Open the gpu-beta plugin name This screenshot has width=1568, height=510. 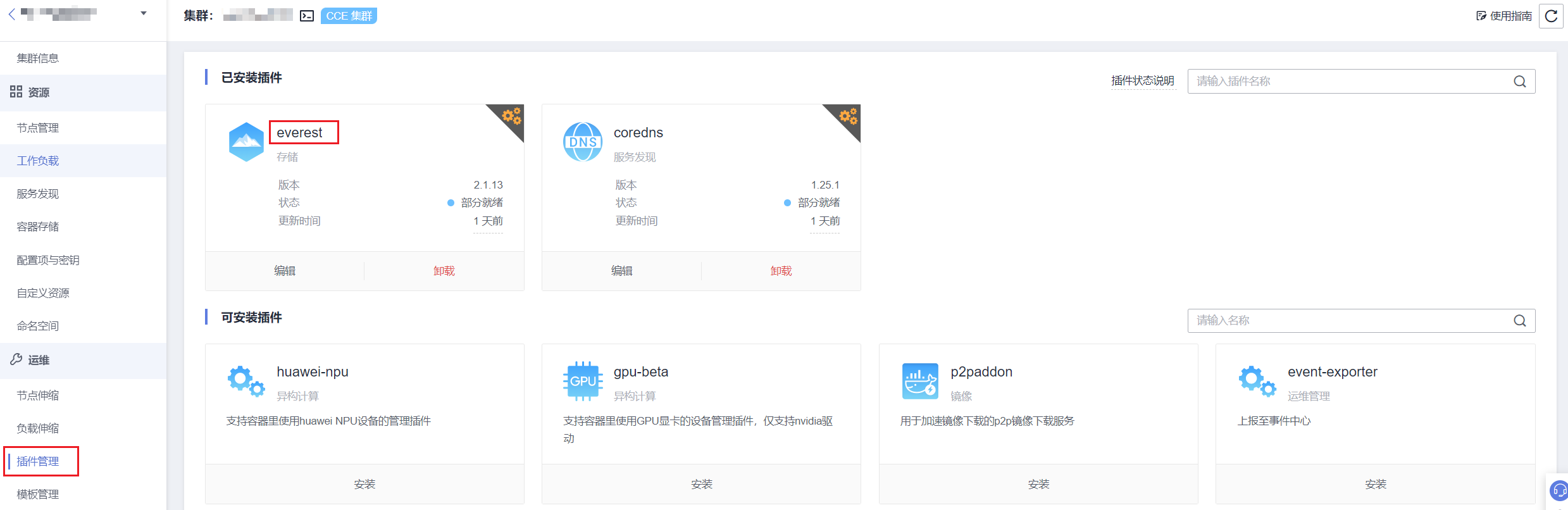click(641, 371)
